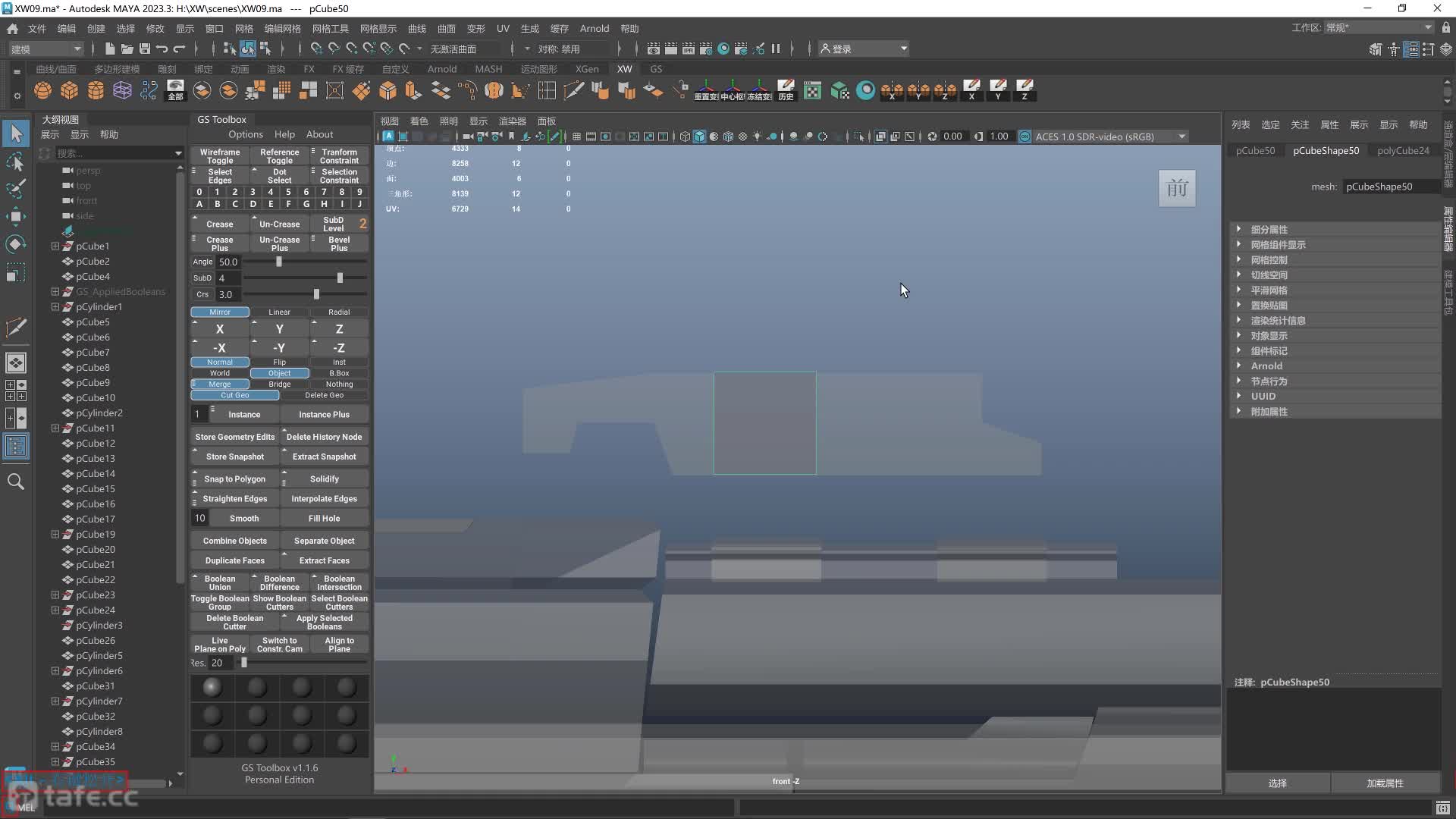Open the 文件 menu
The image size is (1456, 819).
[36, 28]
